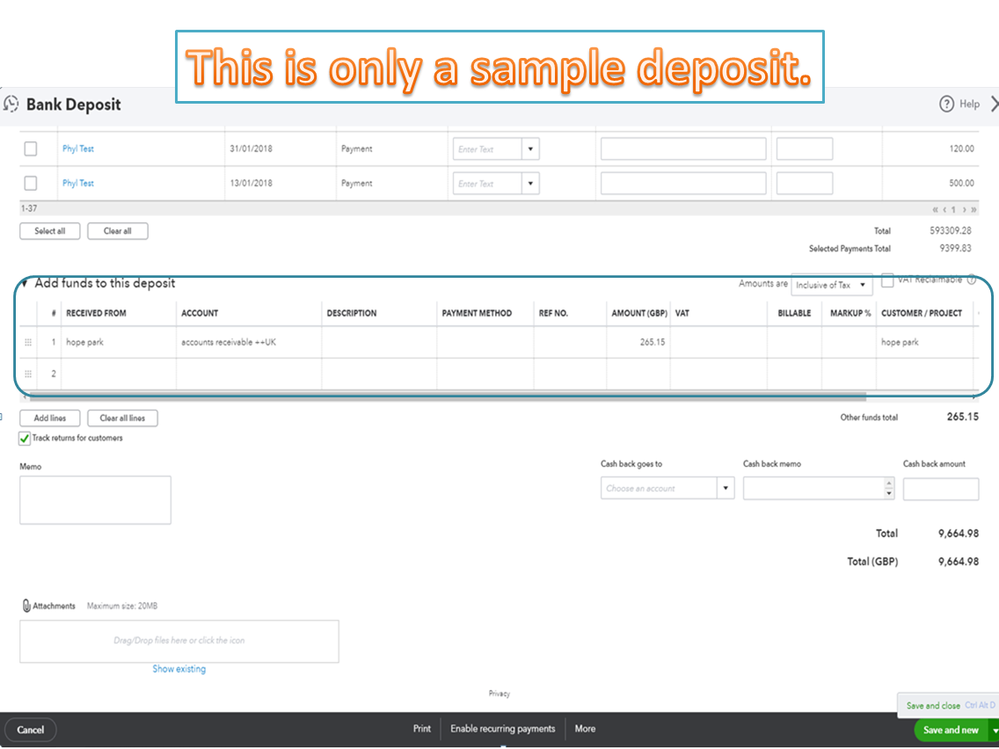Screen dimensions: 999x749
Task: Click the Cancel button
Action: tap(30, 730)
